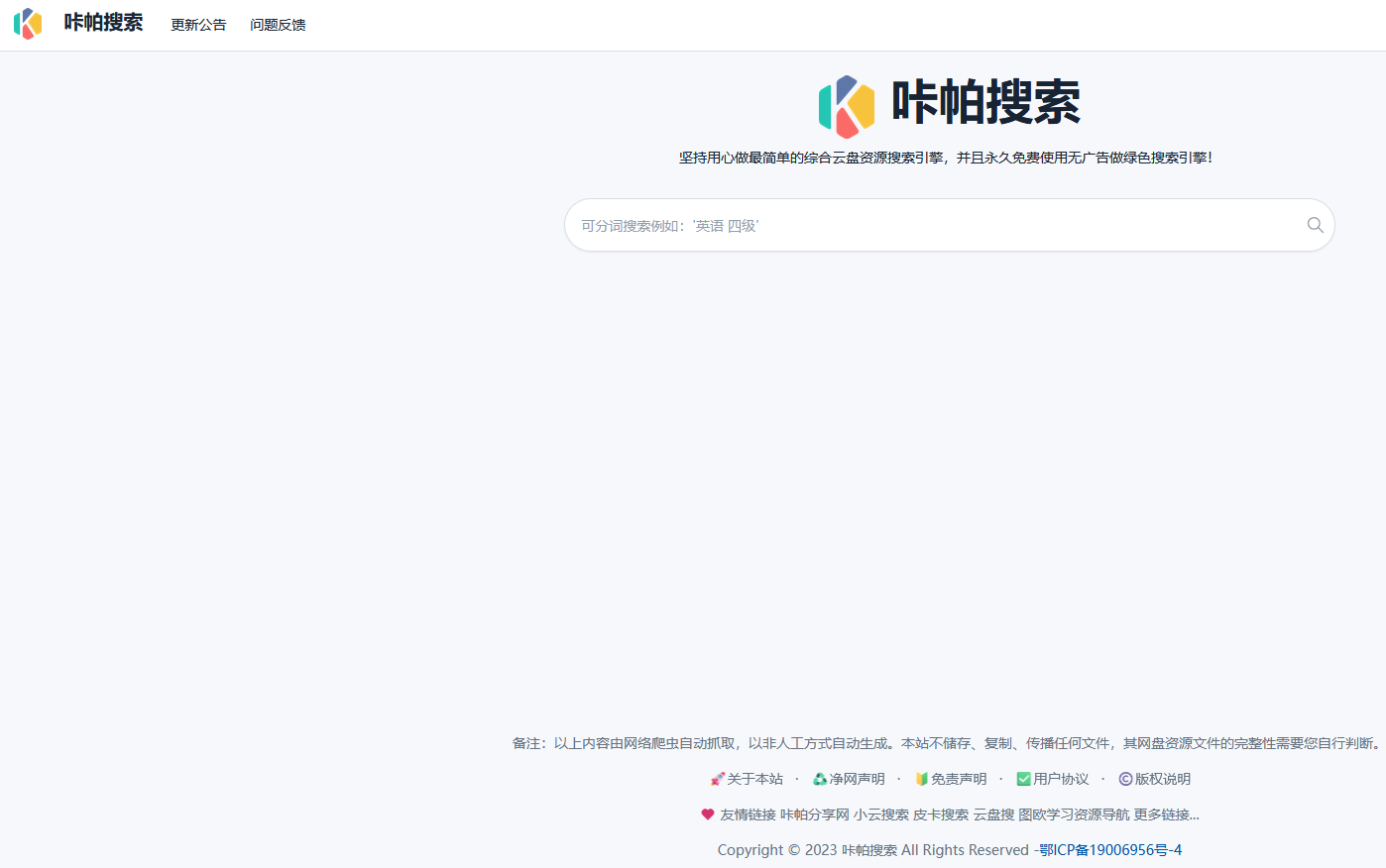The image size is (1386, 868).
Task: Open the 云盘搜 footer link
Action: [993, 814]
